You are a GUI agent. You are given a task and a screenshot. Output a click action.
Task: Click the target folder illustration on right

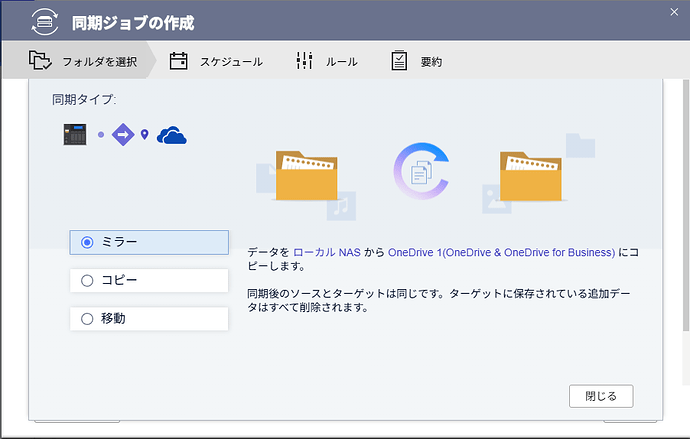point(530,177)
